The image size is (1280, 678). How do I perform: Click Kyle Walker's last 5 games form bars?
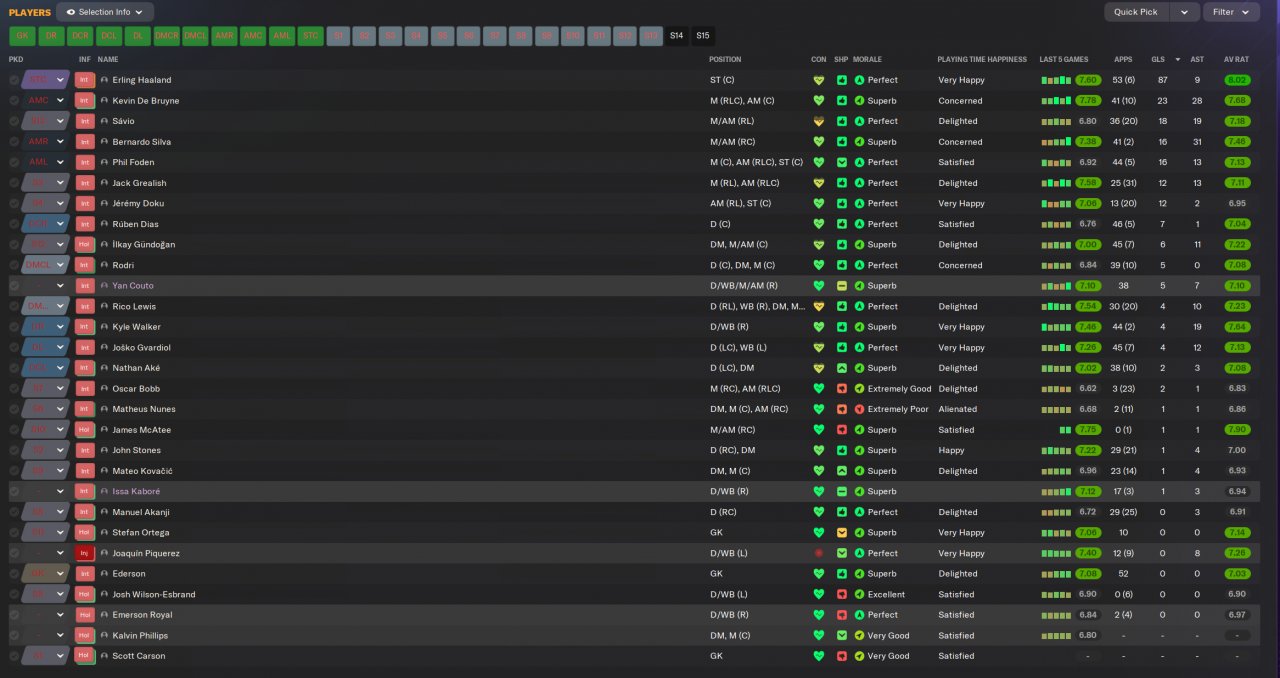1056,327
